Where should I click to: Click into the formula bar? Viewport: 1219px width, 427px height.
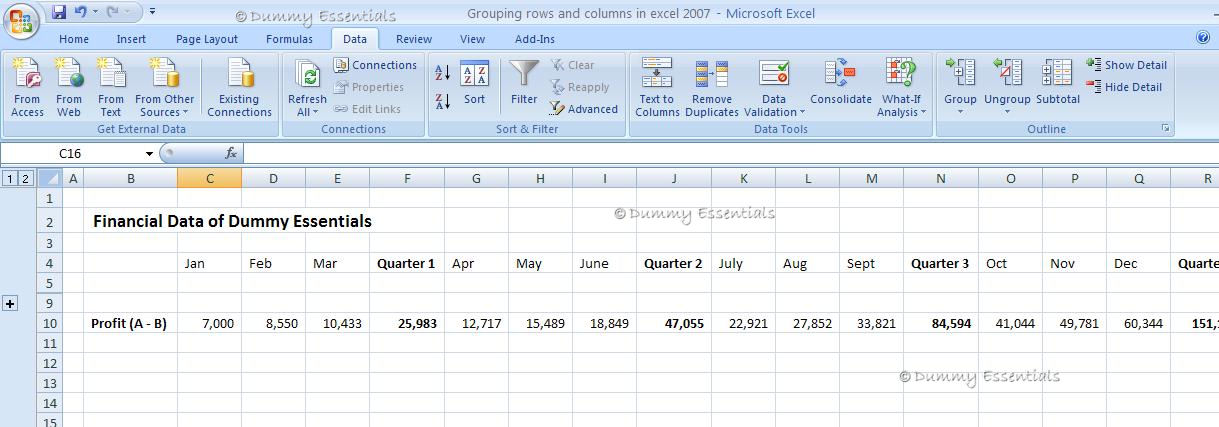pos(731,153)
